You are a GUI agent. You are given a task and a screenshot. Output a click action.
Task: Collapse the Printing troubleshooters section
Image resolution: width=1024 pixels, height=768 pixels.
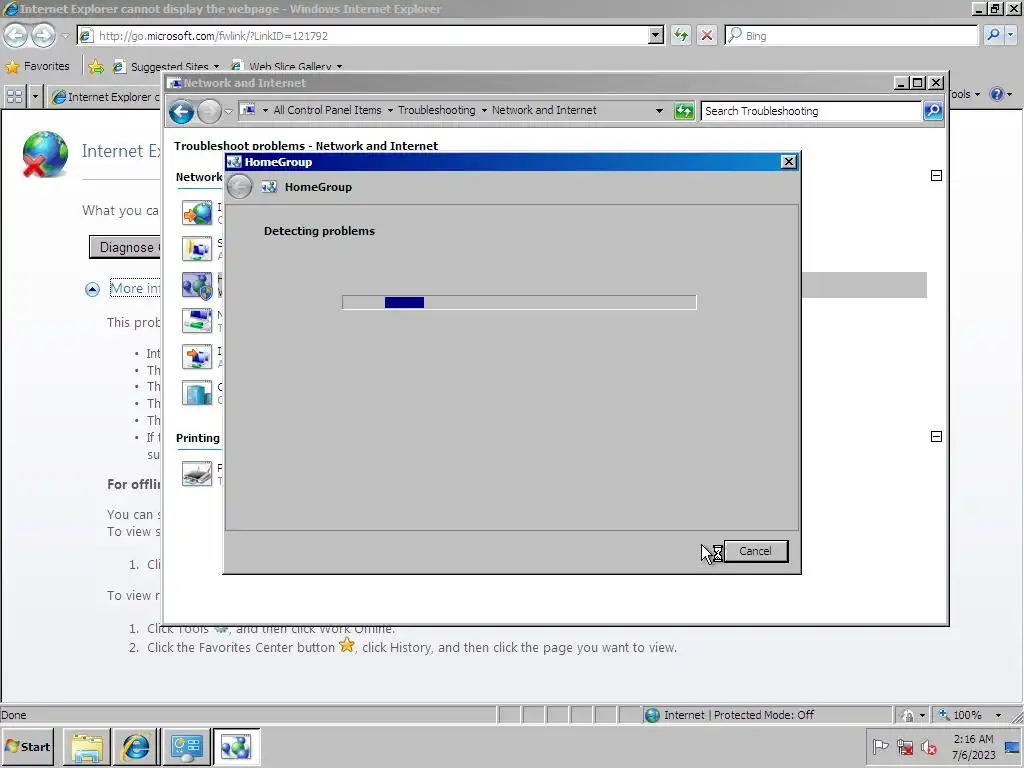936,436
